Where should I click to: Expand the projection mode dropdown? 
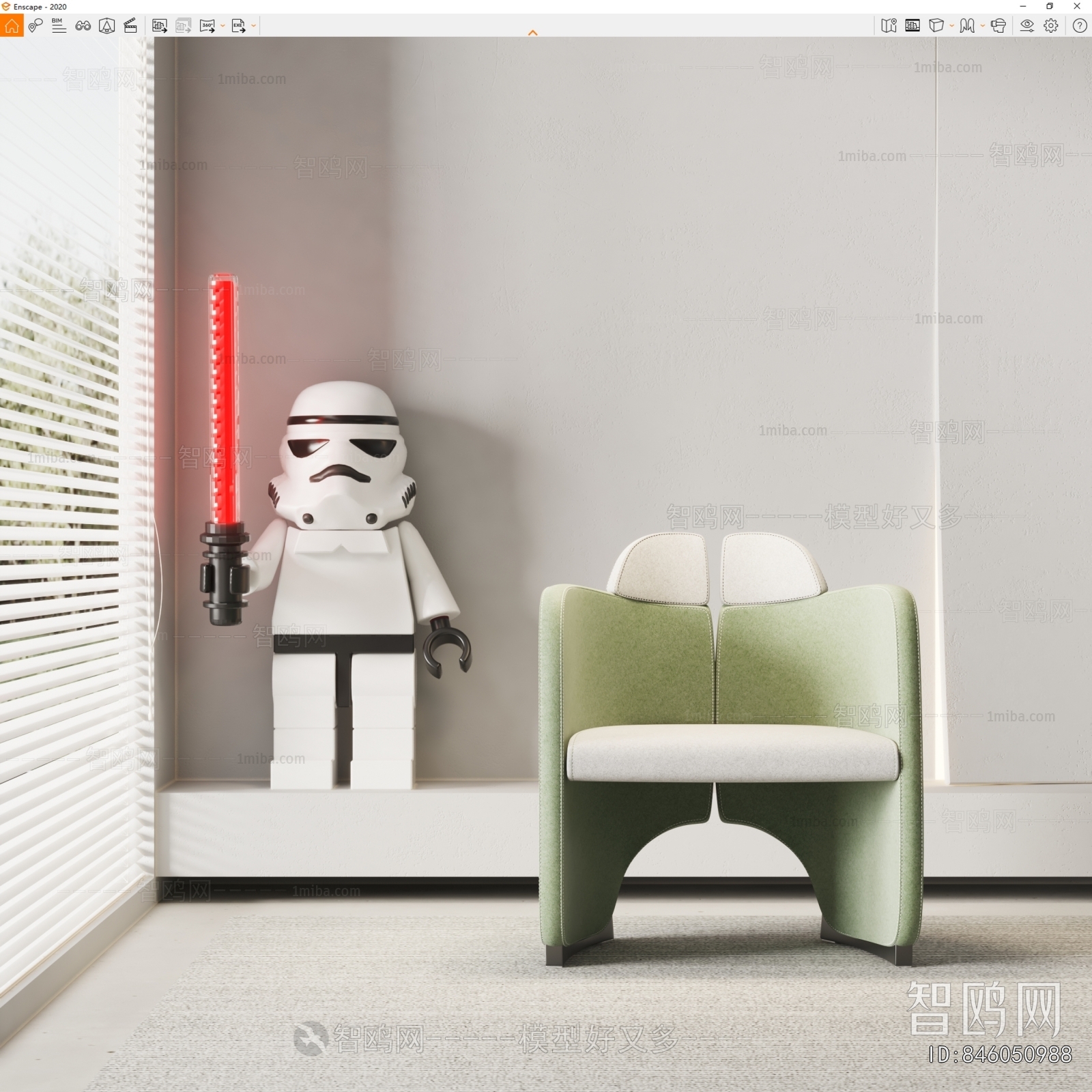(952, 26)
